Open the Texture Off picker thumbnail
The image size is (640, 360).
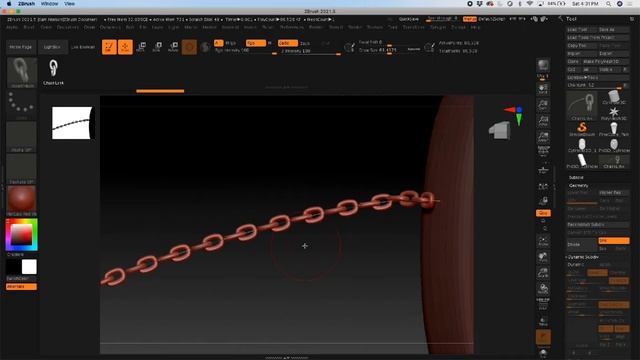(22, 169)
